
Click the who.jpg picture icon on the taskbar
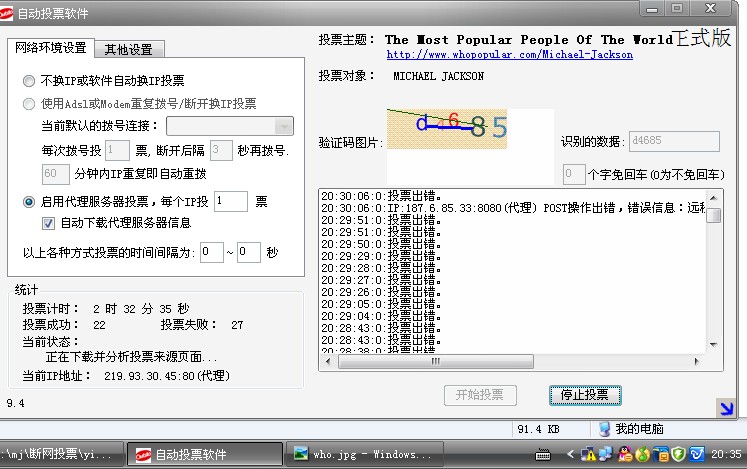[301, 453]
